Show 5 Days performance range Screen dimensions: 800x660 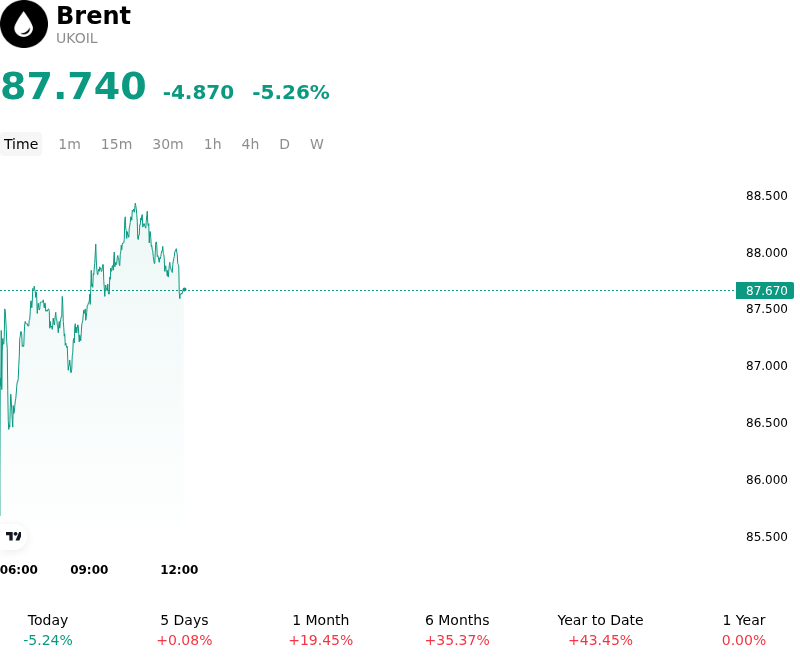pos(184,630)
